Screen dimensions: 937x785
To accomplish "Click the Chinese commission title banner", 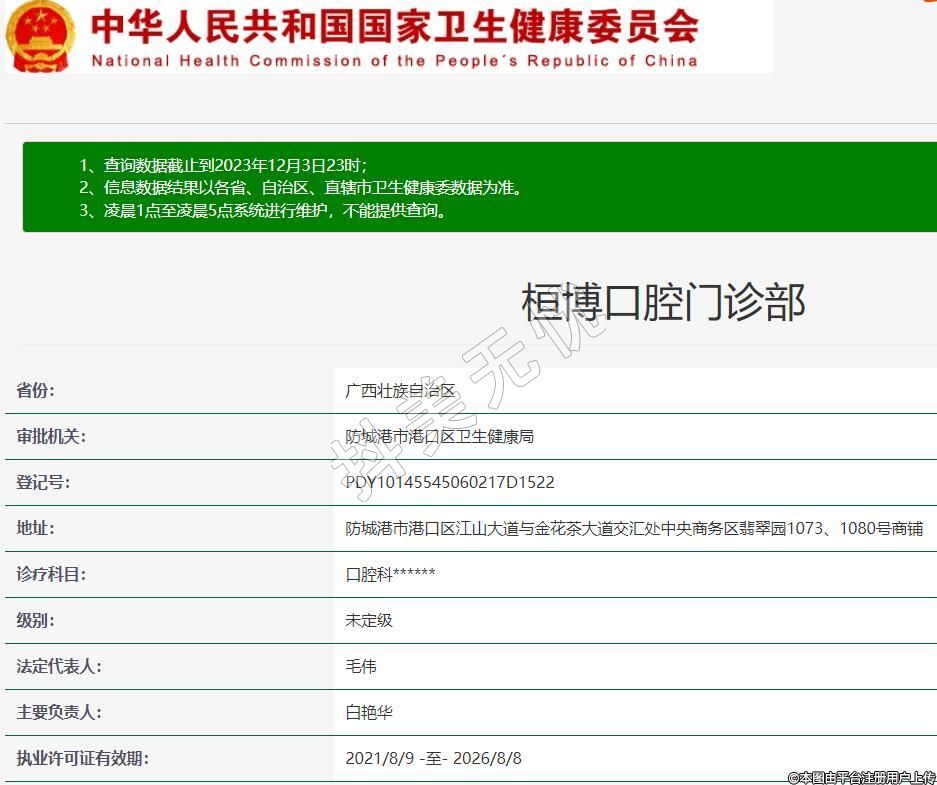I will click(394, 27).
